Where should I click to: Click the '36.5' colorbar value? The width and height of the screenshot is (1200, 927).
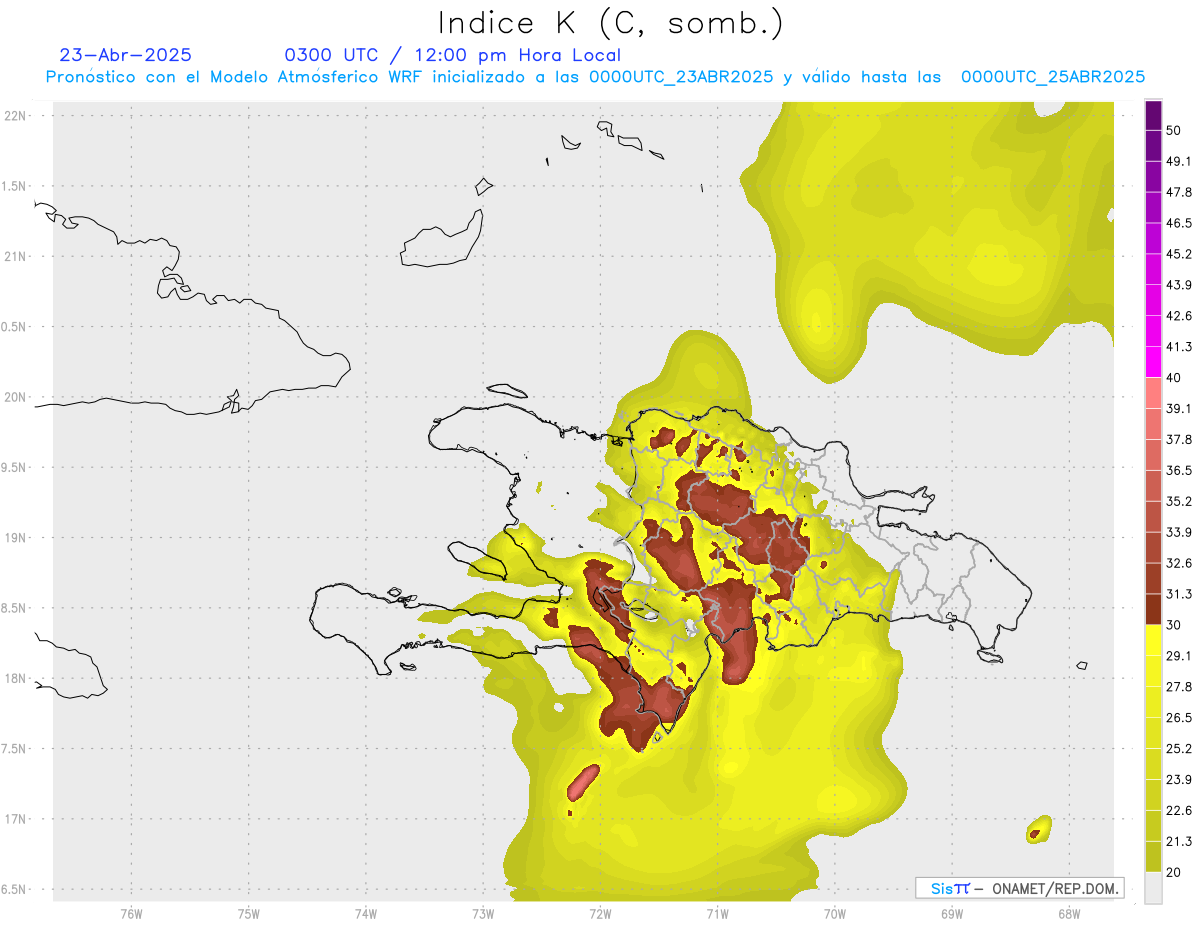1179,470
